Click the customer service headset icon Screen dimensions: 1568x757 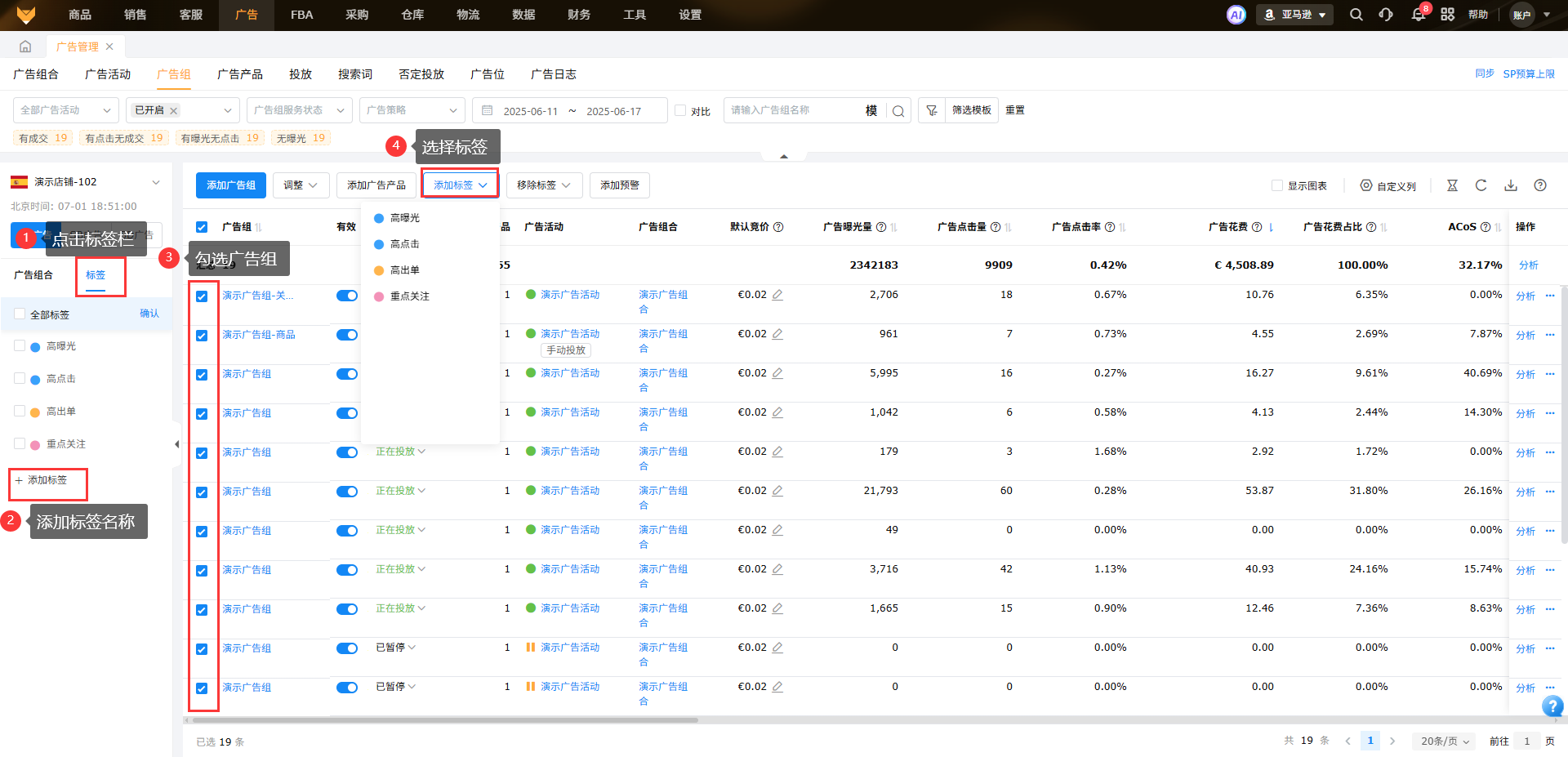tap(1386, 15)
